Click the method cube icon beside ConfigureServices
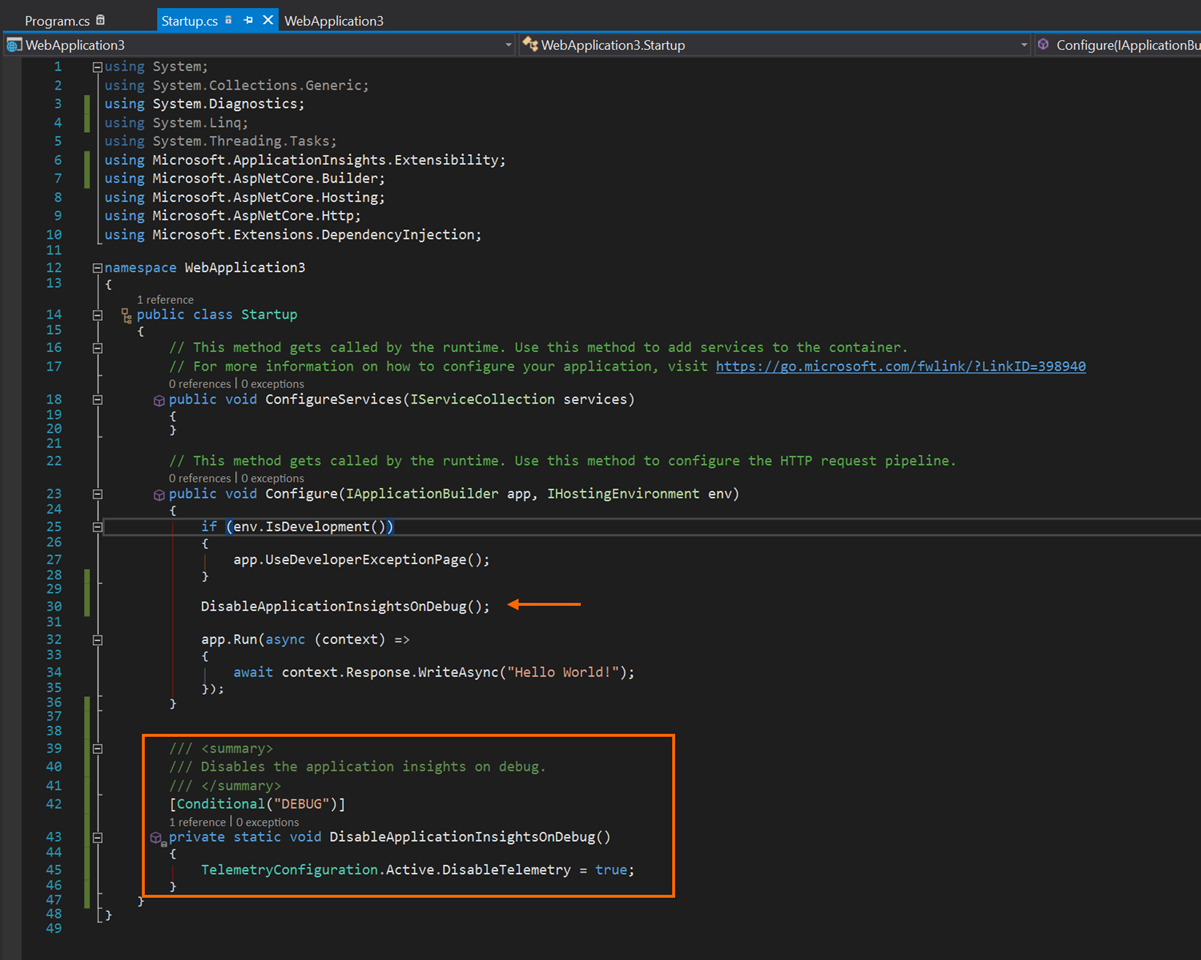The image size is (1201, 960). [x=158, y=400]
